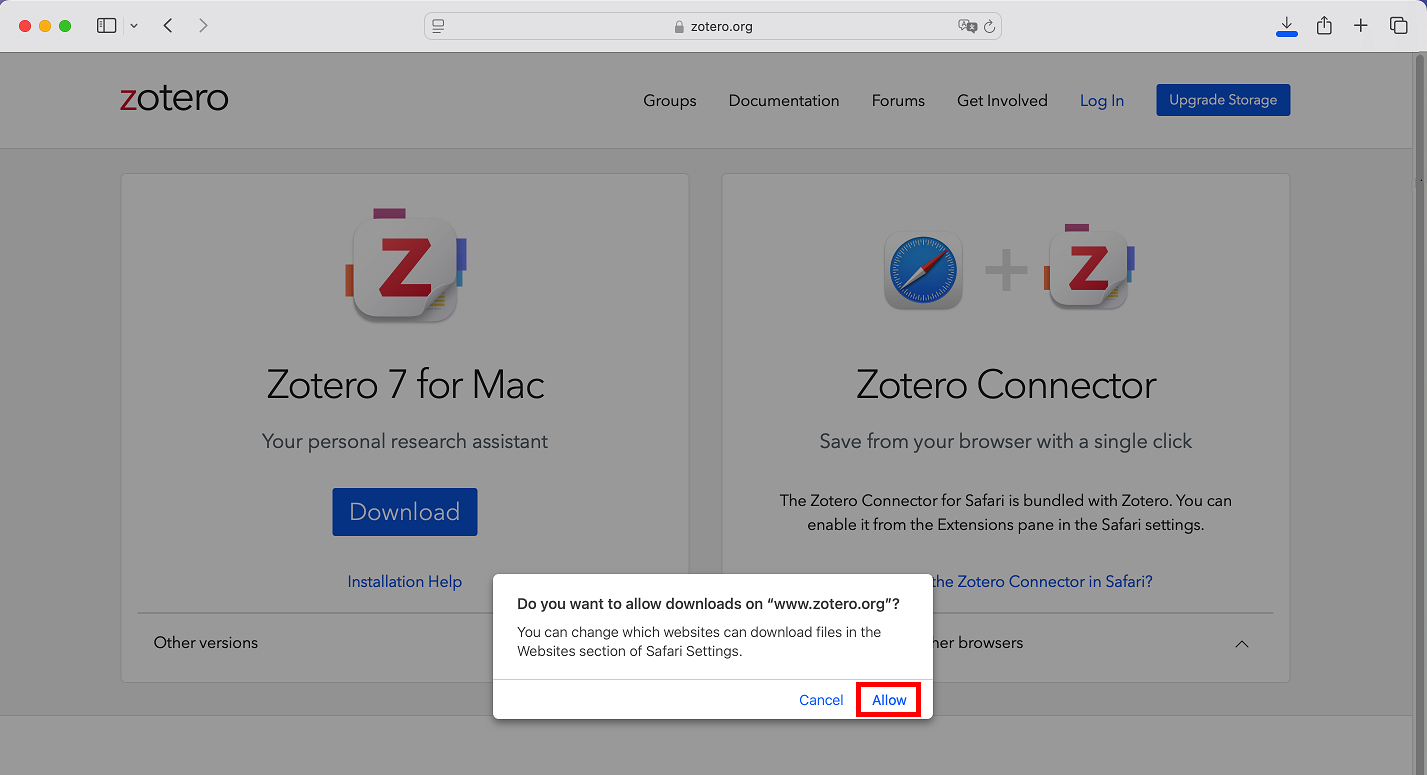The height and width of the screenshot is (775, 1427).
Task: Open the page reader menu icon
Action: coord(438,26)
